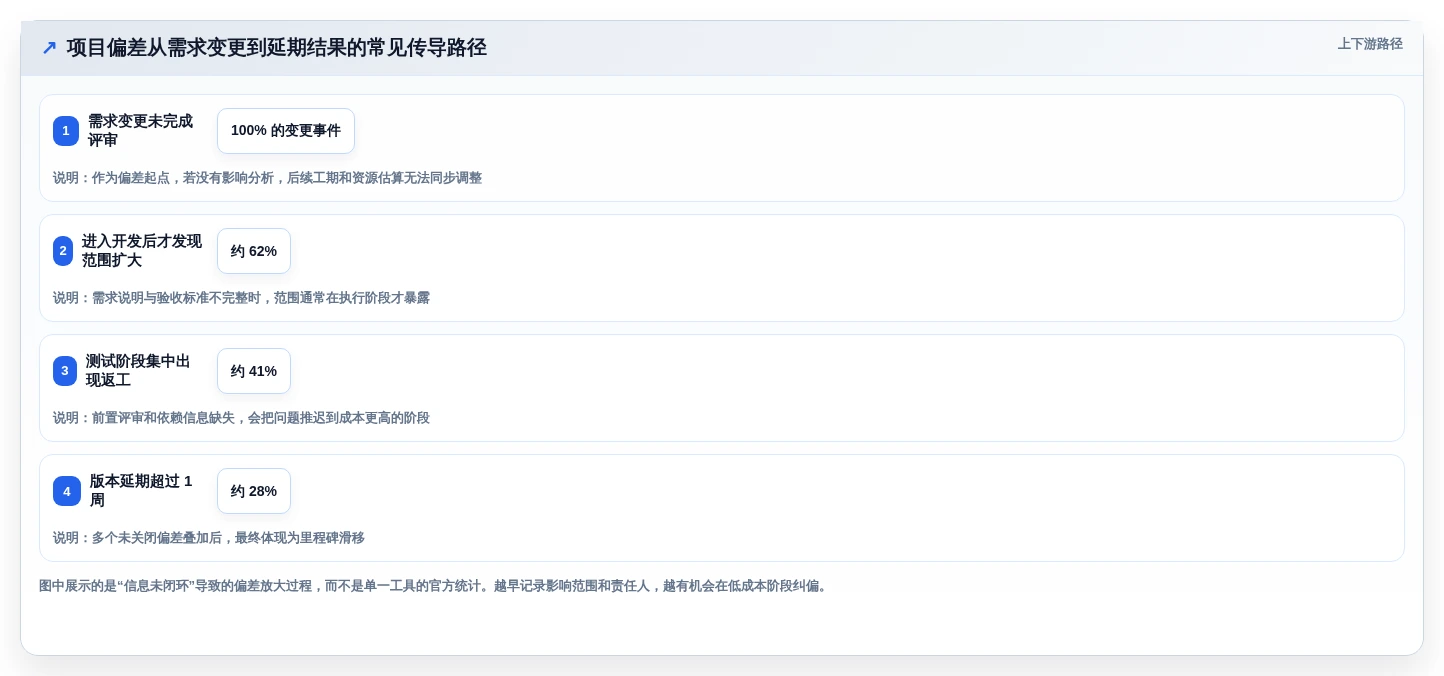Click the note starting 说明：作为偏差起点

click(267, 178)
